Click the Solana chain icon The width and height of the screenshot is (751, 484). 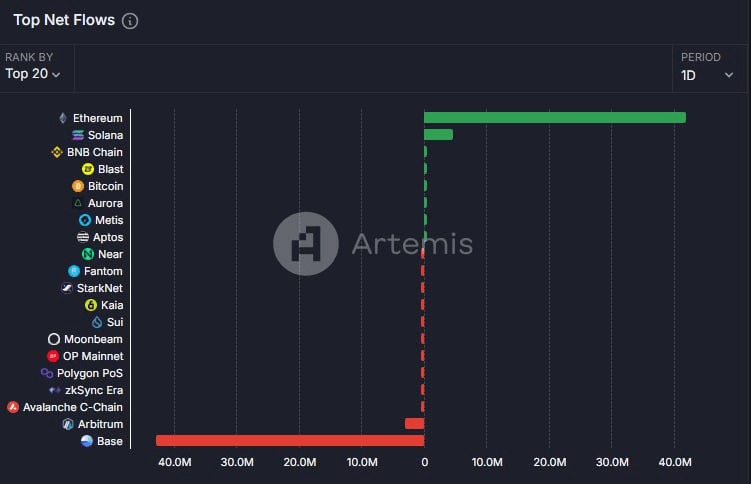click(78, 135)
